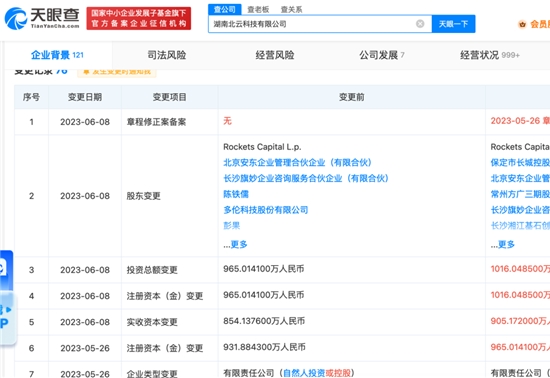
Task: Click the TianYanCha logo
Action: click(x=42, y=18)
